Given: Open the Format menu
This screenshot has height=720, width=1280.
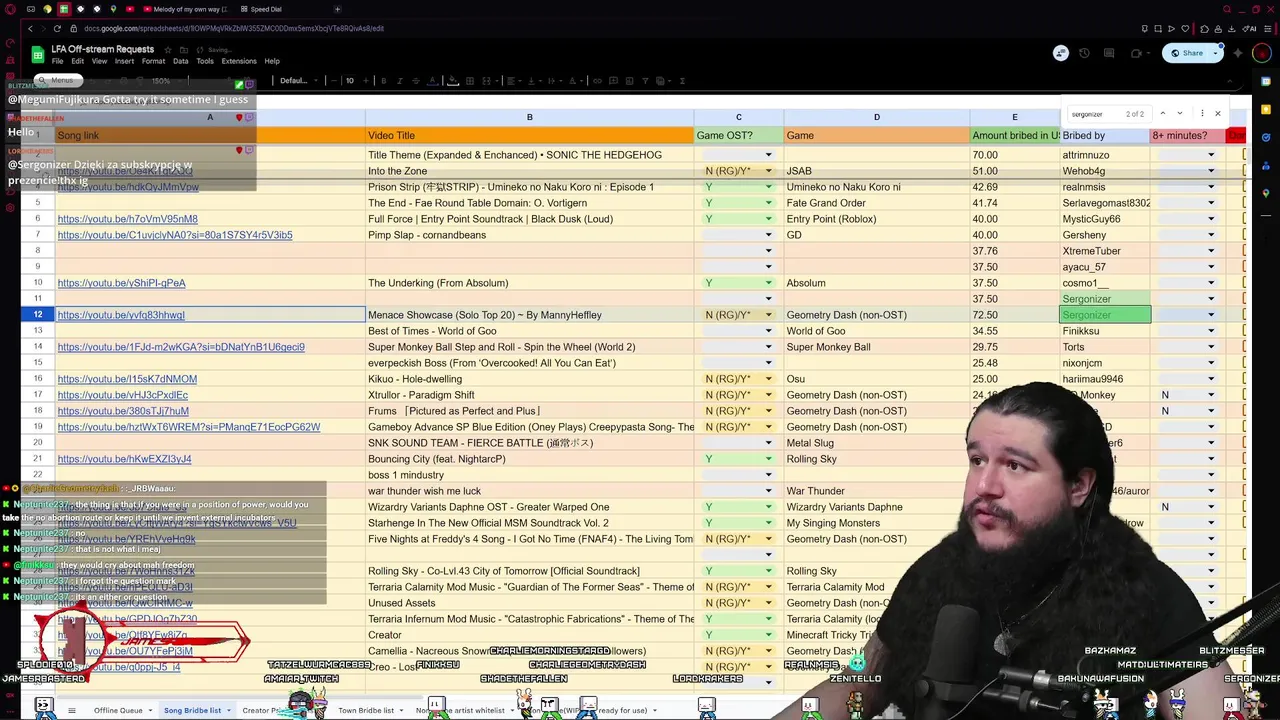Looking at the screenshot, I should (153, 61).
